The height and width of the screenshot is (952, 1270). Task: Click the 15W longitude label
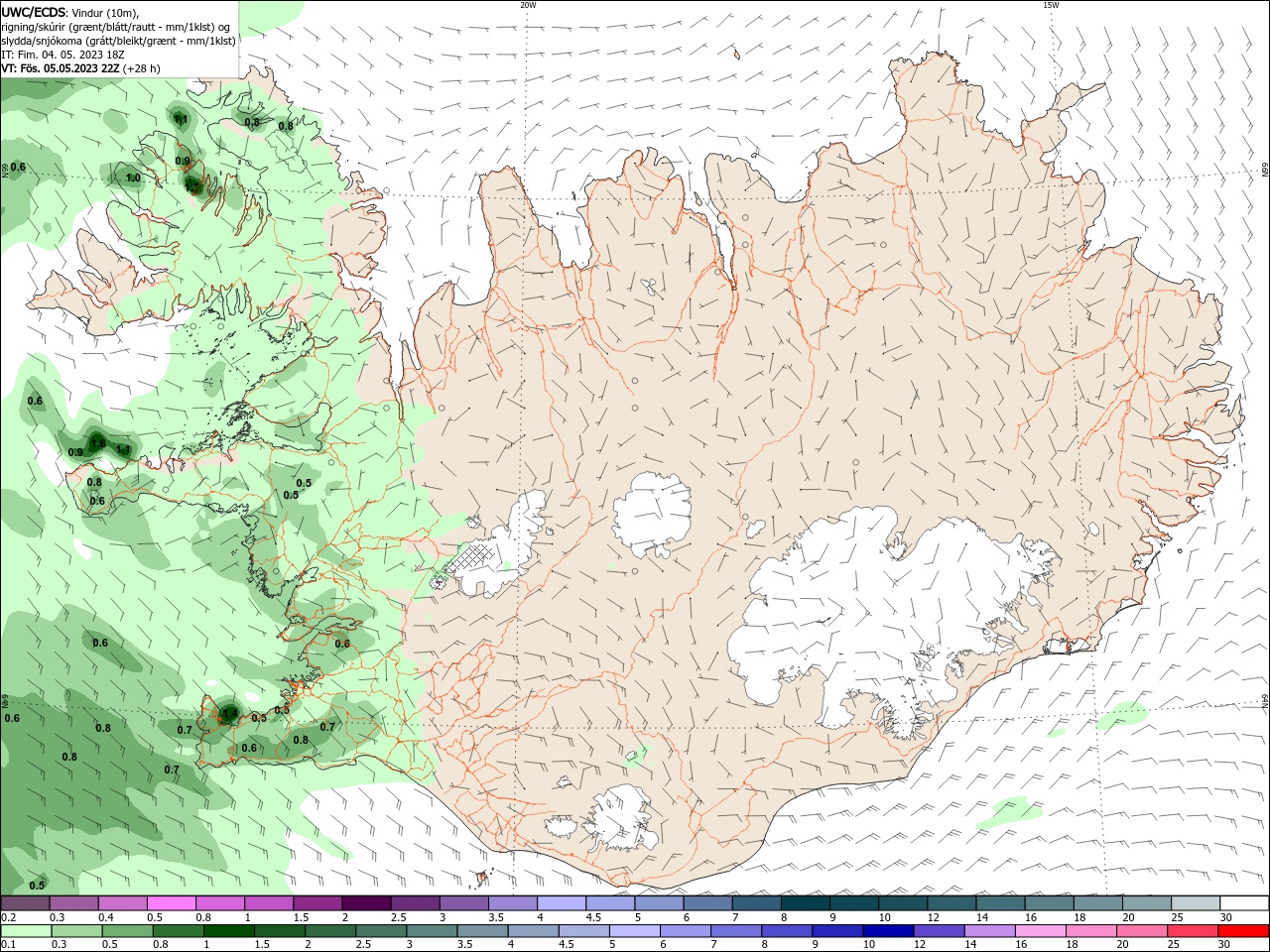[x=1051, y=5]
